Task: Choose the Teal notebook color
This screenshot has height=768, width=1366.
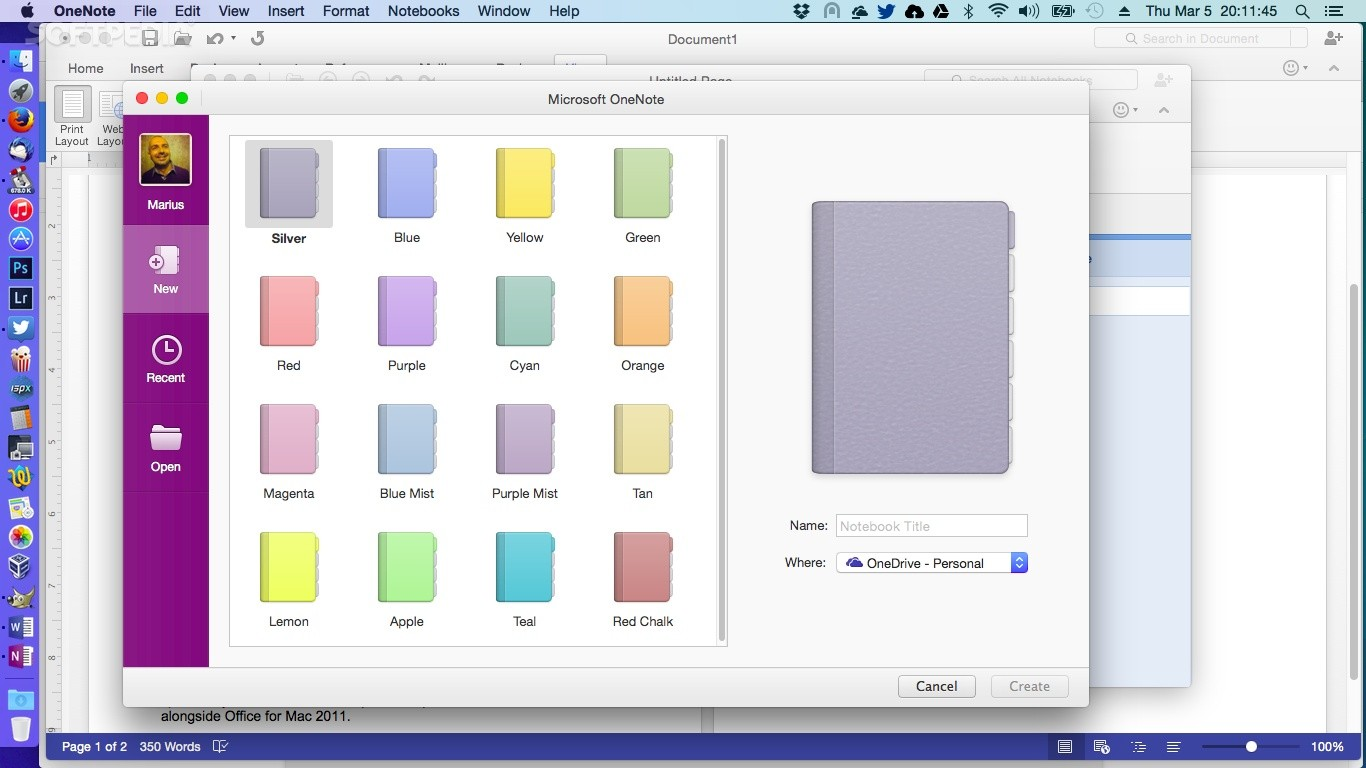Action: 524,568
